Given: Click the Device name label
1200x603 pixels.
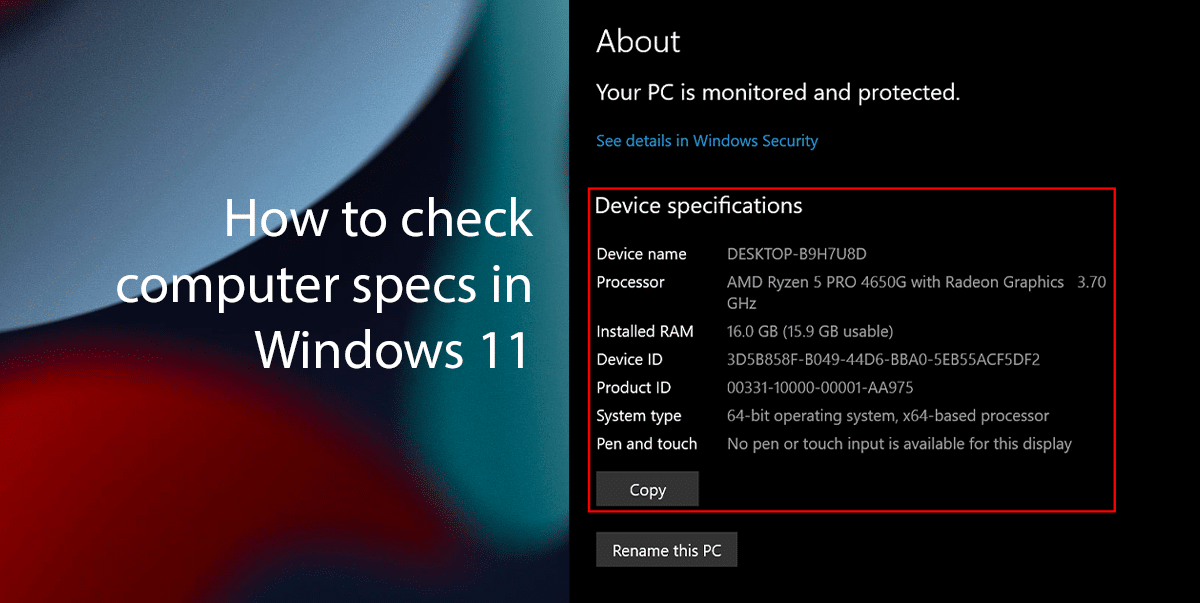Looking at the screenshot, I should [x=641, y=253].
